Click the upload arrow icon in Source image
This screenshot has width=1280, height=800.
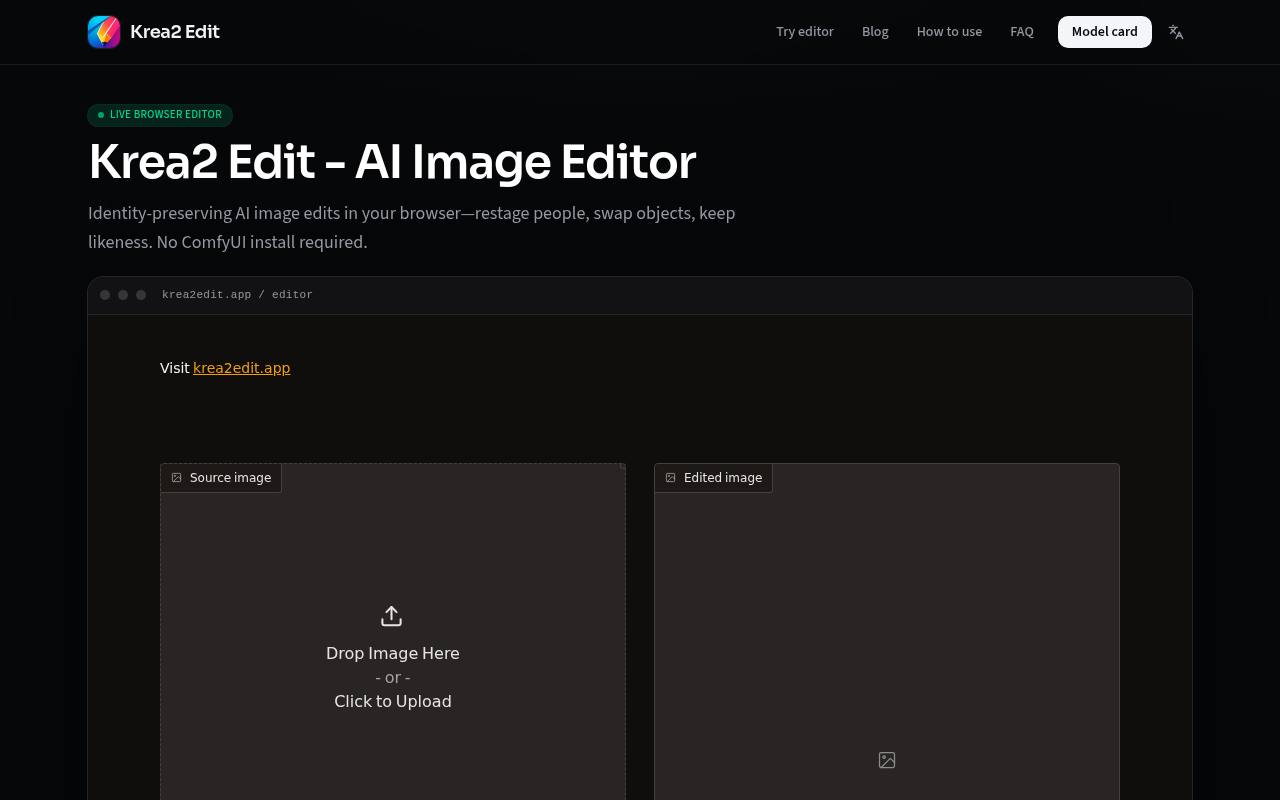click(x=392, y=616)
